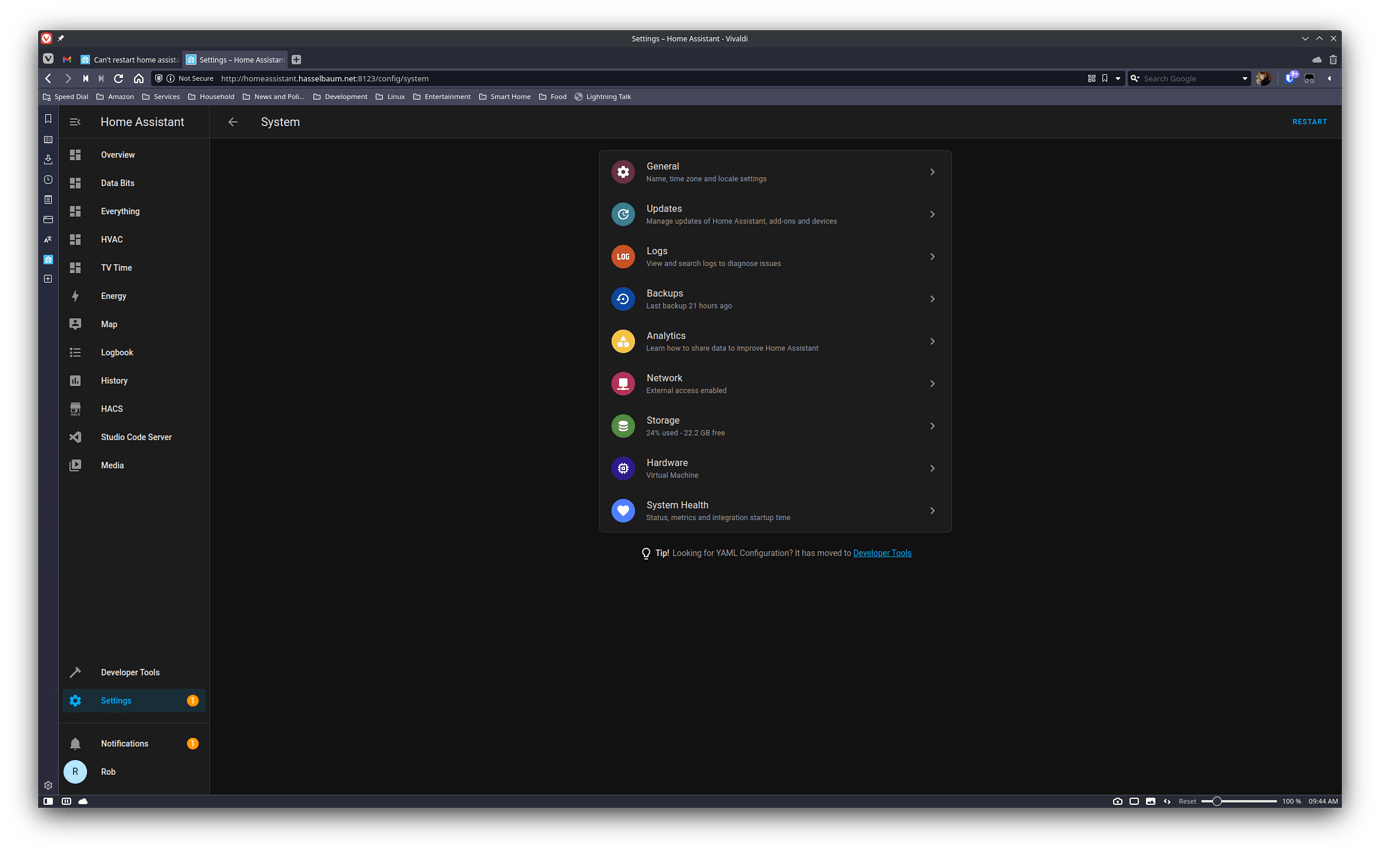The height and width of the screenshot is (852, 1380).
Task: Open the Downloads panel in Vivaldi's side rail
Action: point(47,159)
